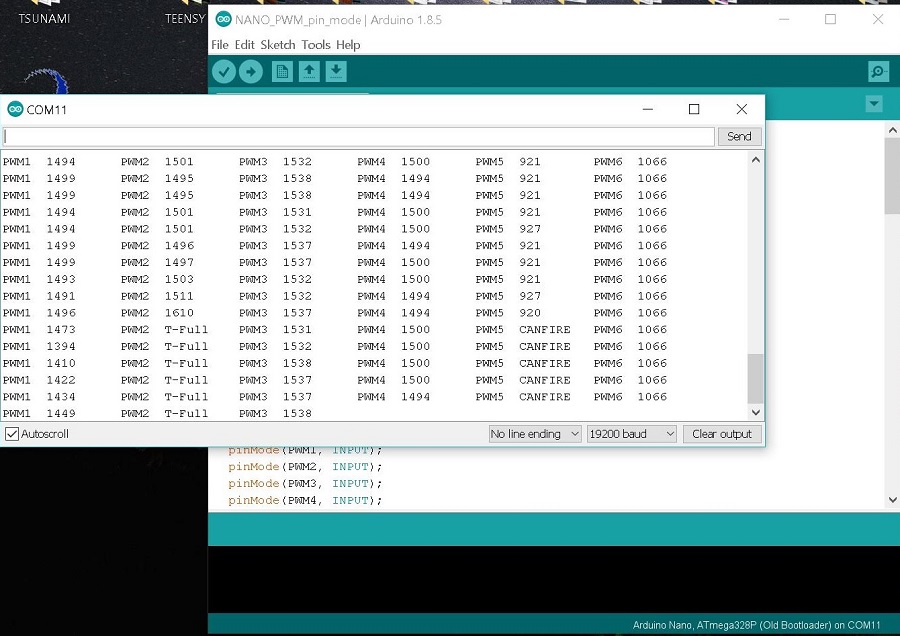Open the Help menu
The image size is (900, 636).
(x=348, y=45)
